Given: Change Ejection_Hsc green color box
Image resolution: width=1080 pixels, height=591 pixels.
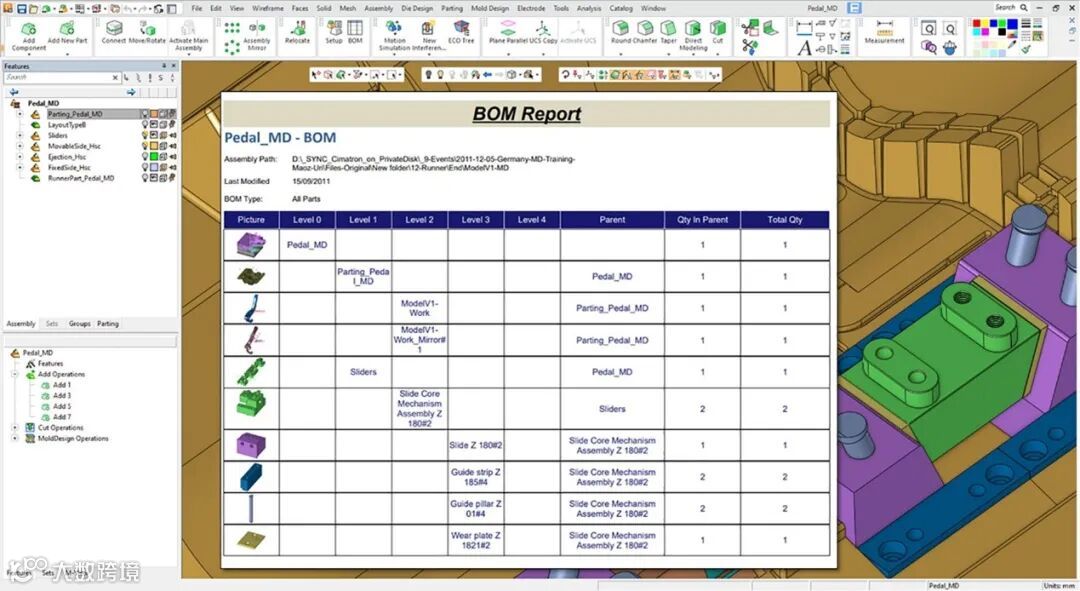Looking at the screenshot, I should tap(154, 157).
